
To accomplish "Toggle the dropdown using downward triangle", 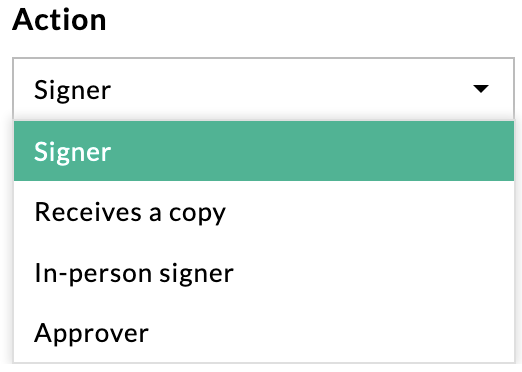I will 481,89.
